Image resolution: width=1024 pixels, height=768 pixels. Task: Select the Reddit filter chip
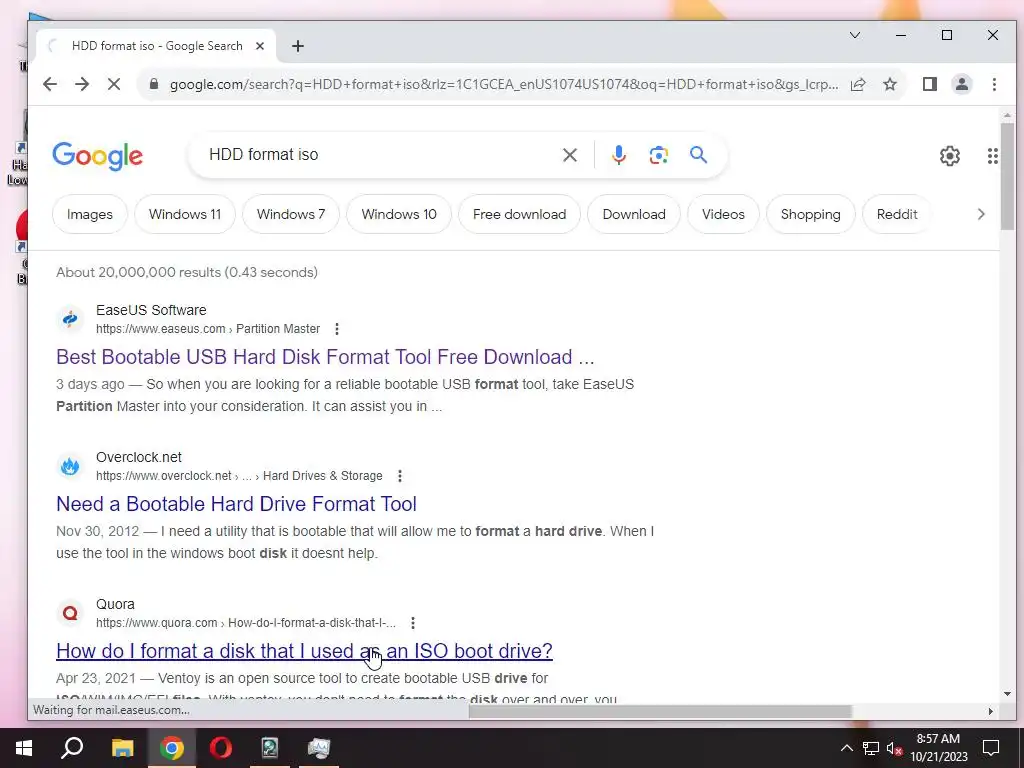pyautogui.click(x=897, y=214)
